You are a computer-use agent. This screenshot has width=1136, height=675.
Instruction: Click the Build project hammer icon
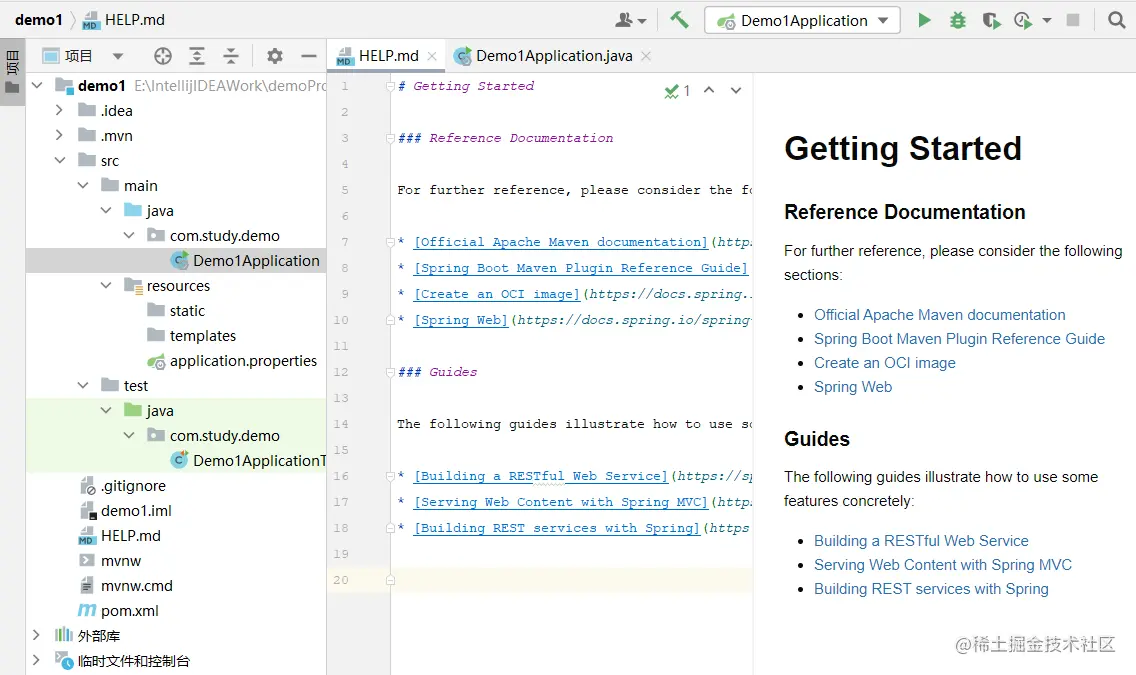(x=679, y=20)
